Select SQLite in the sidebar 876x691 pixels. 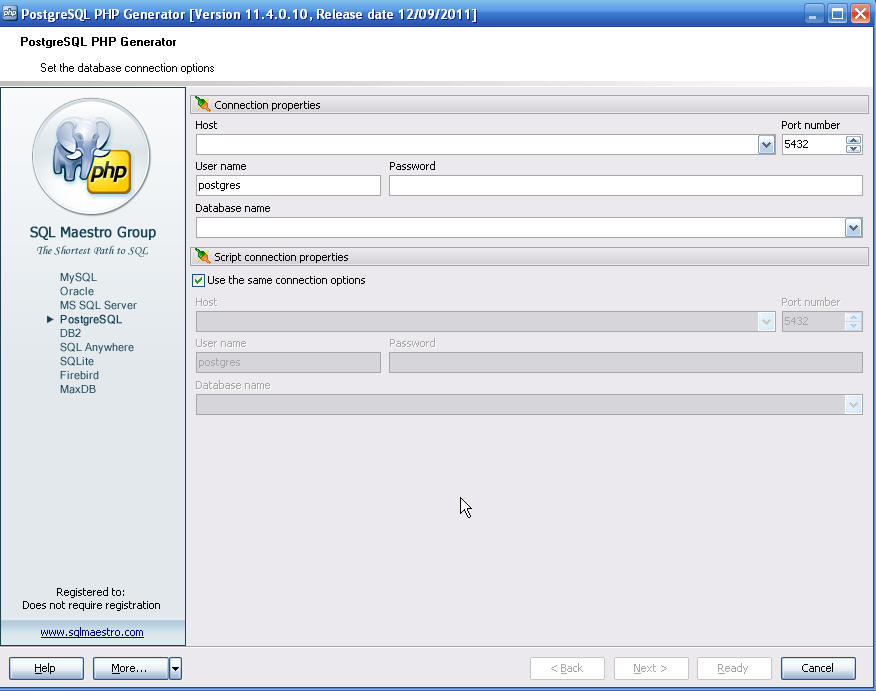76,361
